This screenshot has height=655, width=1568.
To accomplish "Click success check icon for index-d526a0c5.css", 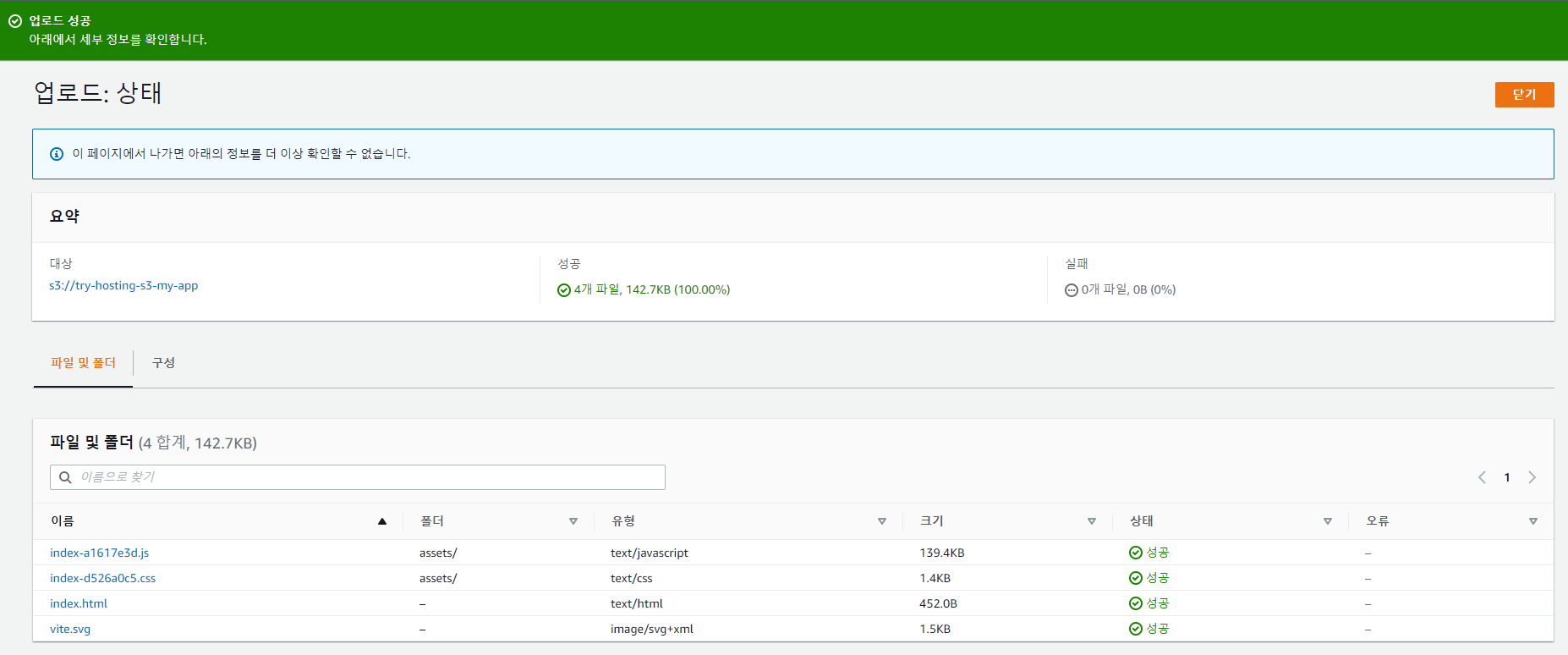I will click(x=1136, y=578).
